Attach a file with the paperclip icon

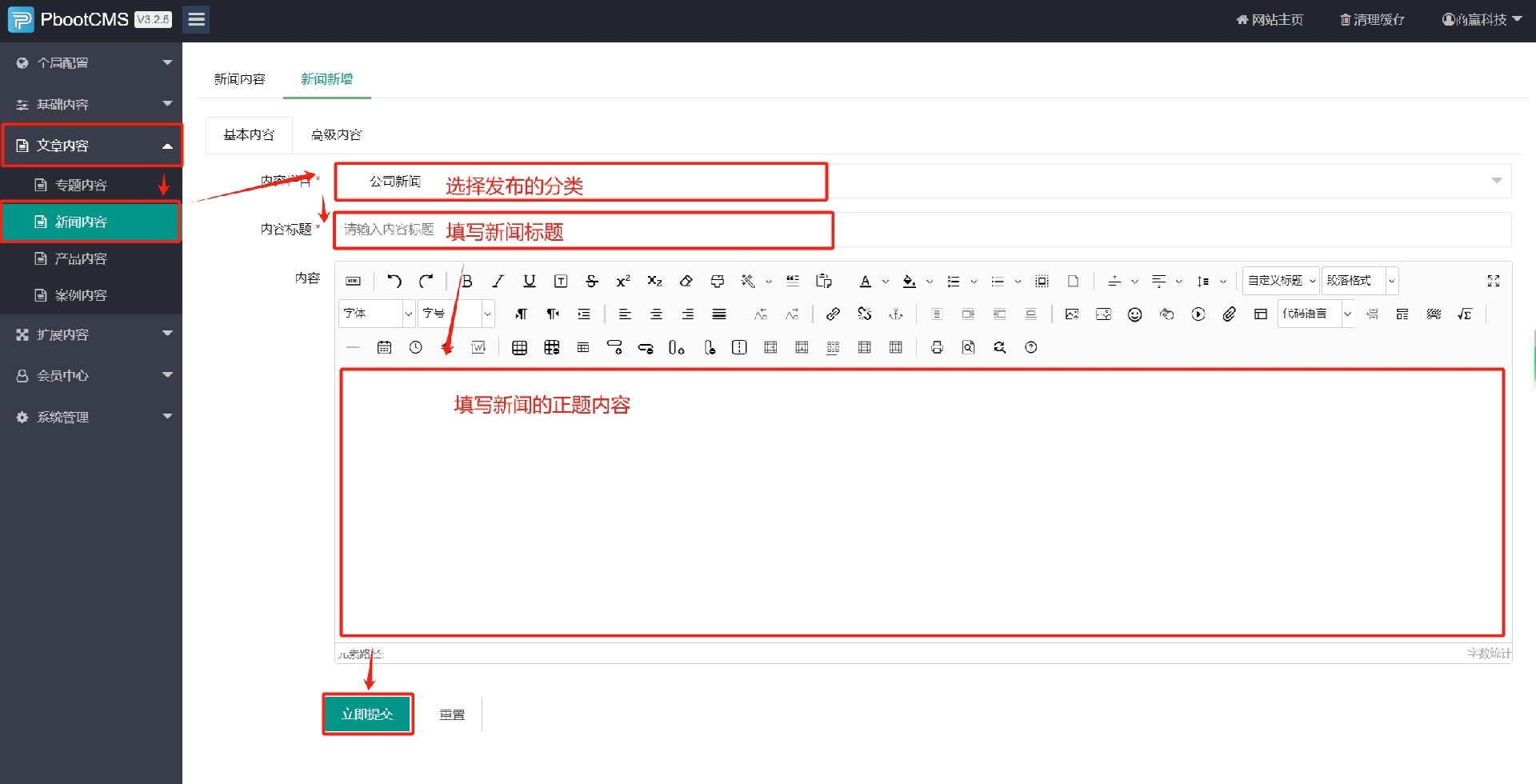tap(1230, 314)
